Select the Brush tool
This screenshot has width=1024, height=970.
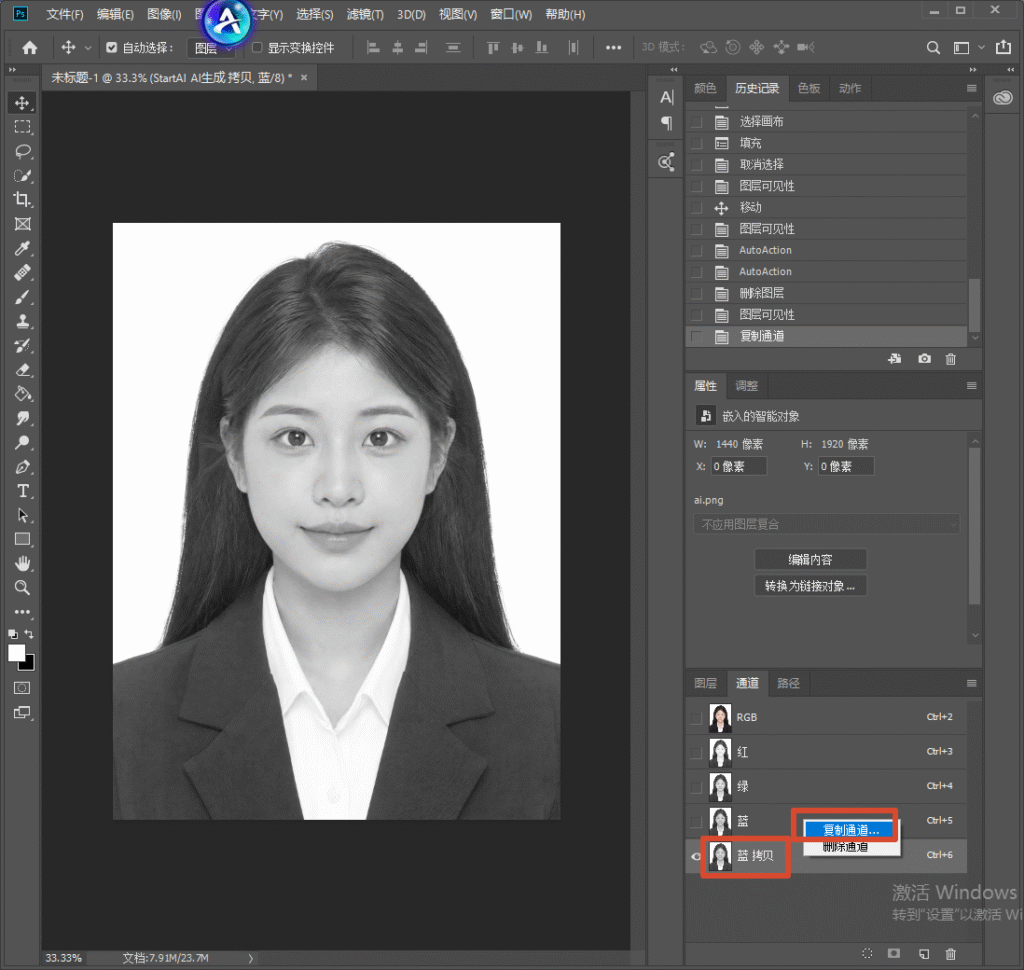23,297
